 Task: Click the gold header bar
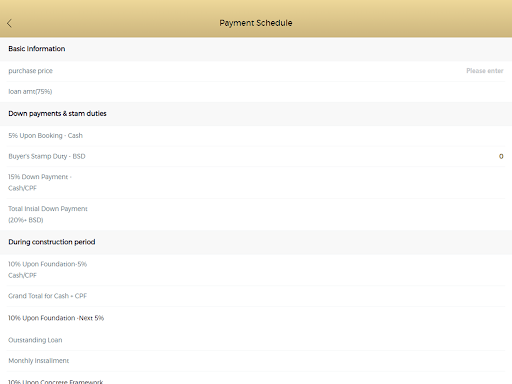click(256, 19)
